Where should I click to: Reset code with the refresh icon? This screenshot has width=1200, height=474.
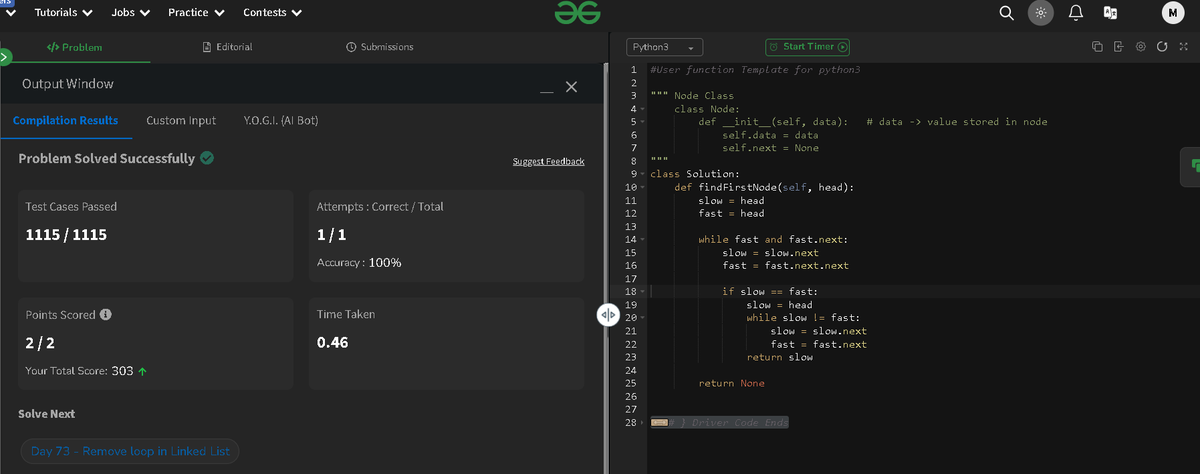1160,47
